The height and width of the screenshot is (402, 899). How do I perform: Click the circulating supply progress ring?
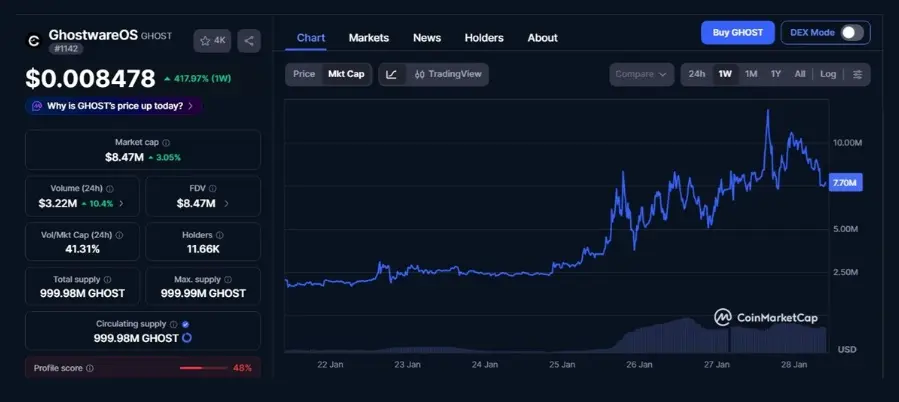point(187,338)
